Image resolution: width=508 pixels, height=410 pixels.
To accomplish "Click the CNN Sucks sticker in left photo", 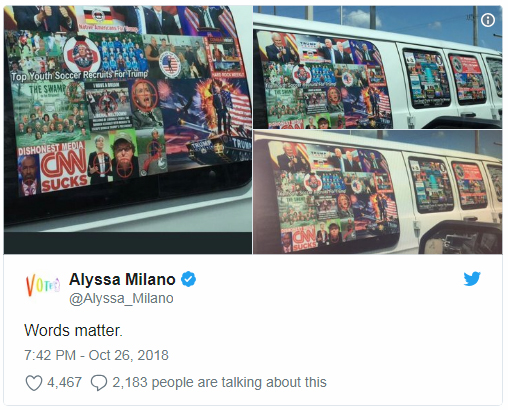I will click(64, 170).
